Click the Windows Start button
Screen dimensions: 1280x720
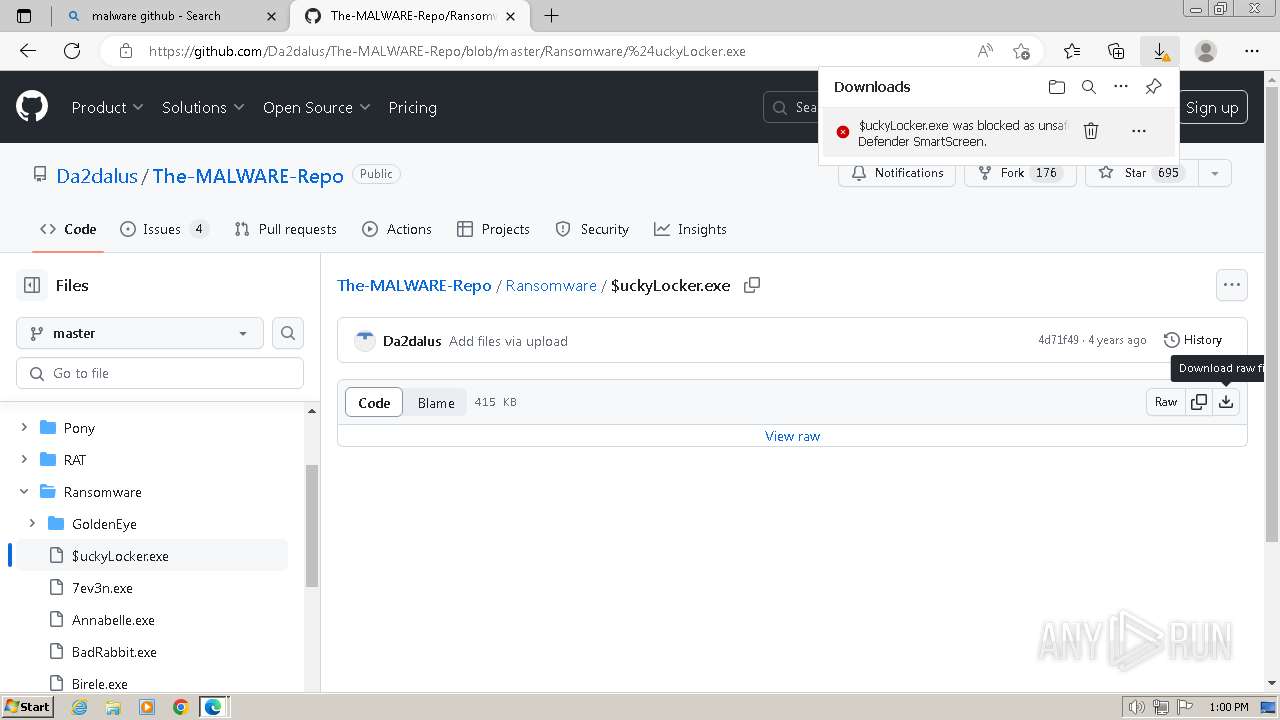(27, 706)
